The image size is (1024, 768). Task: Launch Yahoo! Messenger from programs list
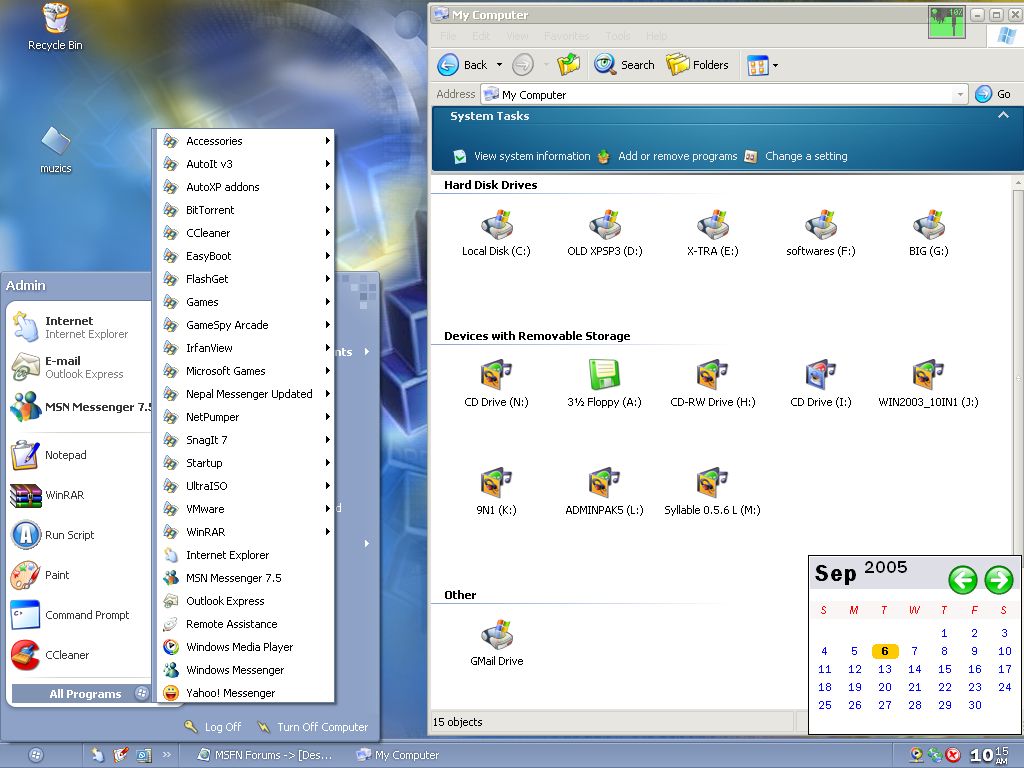[246, 693]
